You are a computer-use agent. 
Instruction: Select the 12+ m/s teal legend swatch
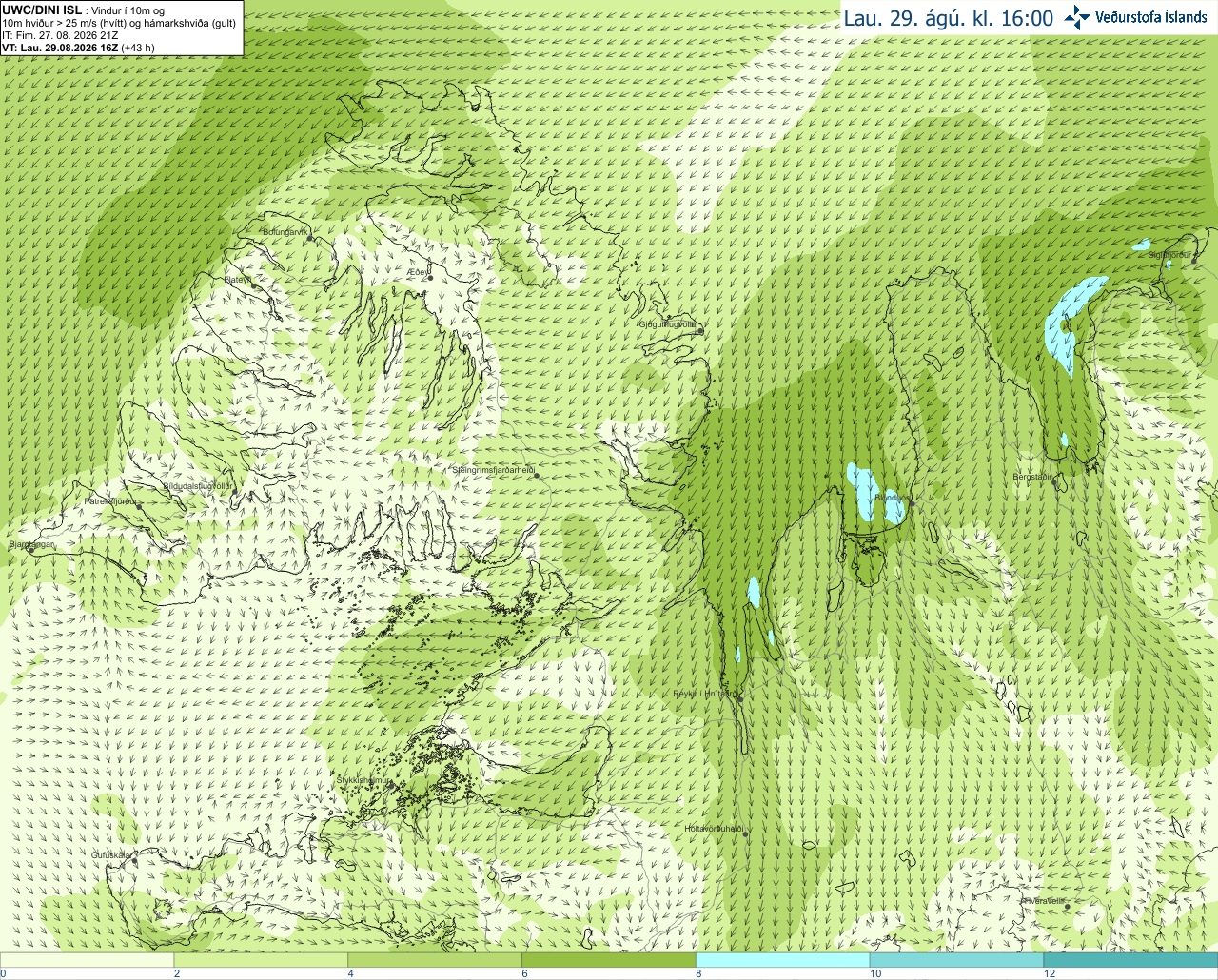click(1130, 959)
